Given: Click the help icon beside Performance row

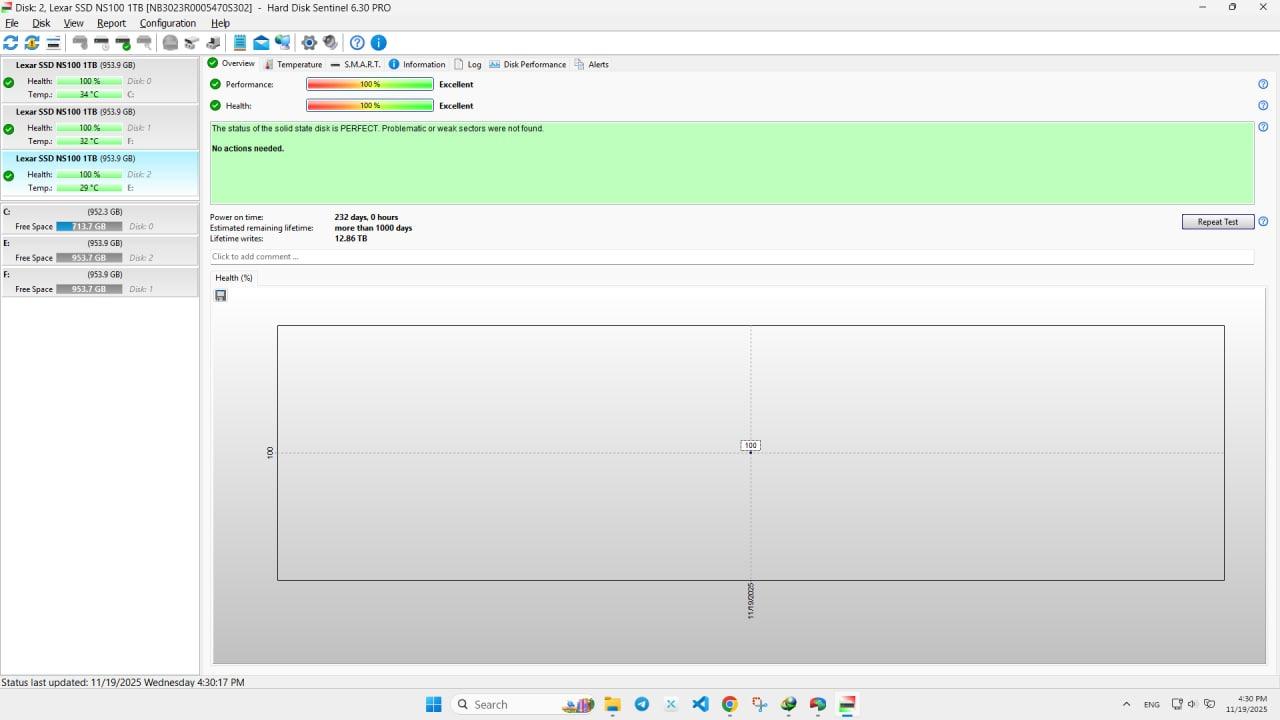Looking at the screenshot, I should pyautogui.click(x=1263, y=84).
